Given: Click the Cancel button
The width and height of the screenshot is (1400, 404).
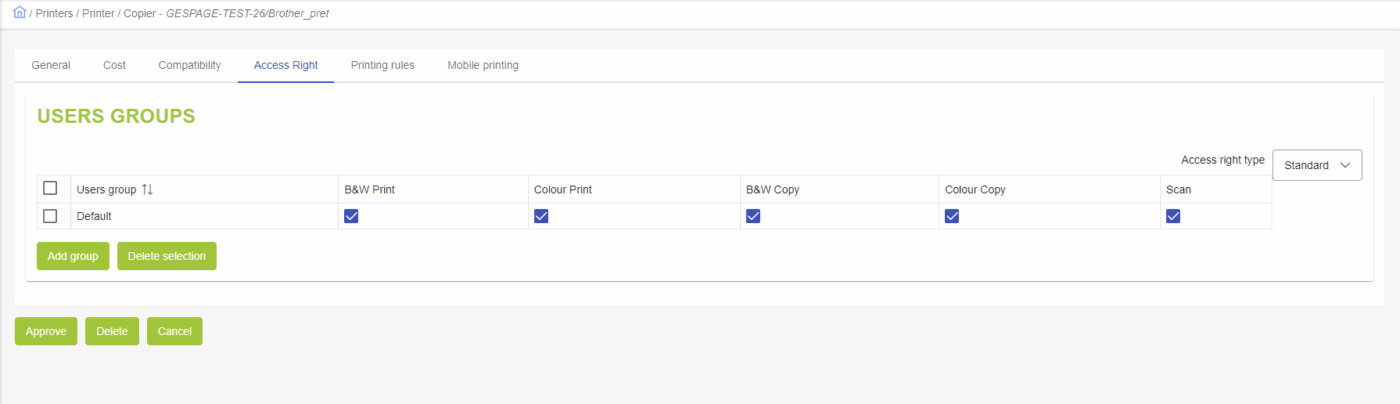Looking at the screenshot, I should [174, 331].
